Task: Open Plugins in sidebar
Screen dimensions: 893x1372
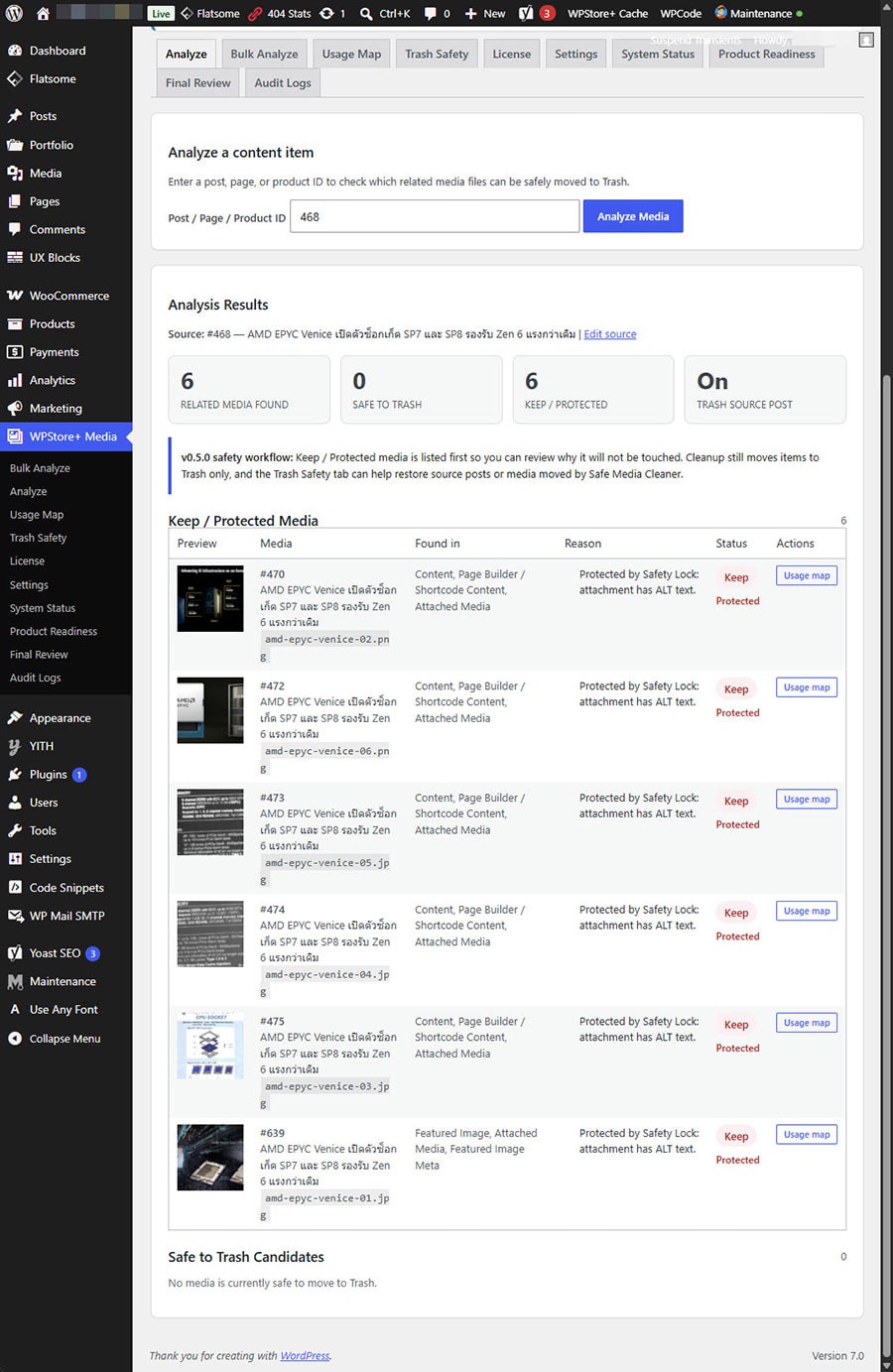Action: 49,775
